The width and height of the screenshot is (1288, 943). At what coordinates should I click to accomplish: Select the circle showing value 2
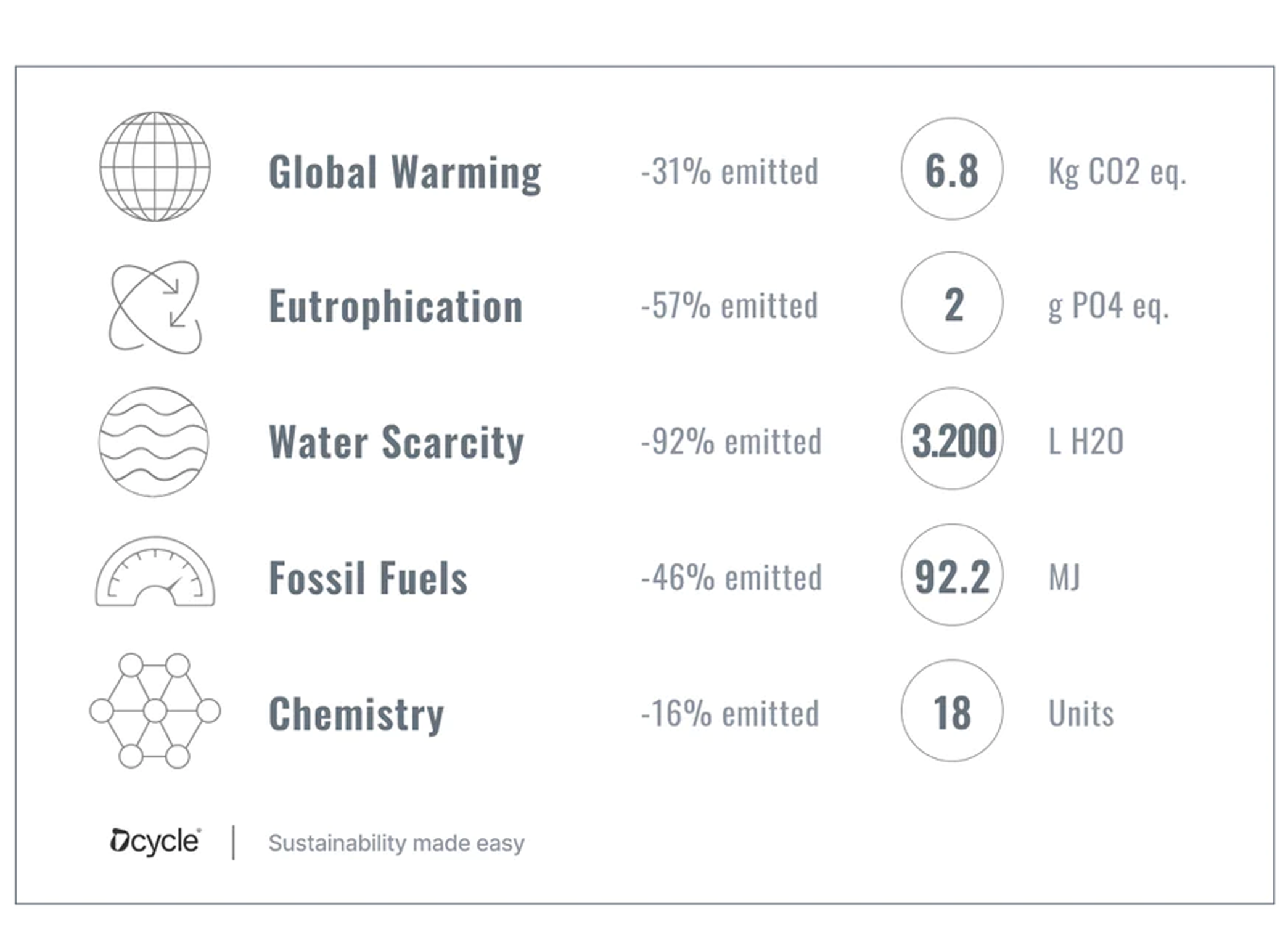[951, 303]
